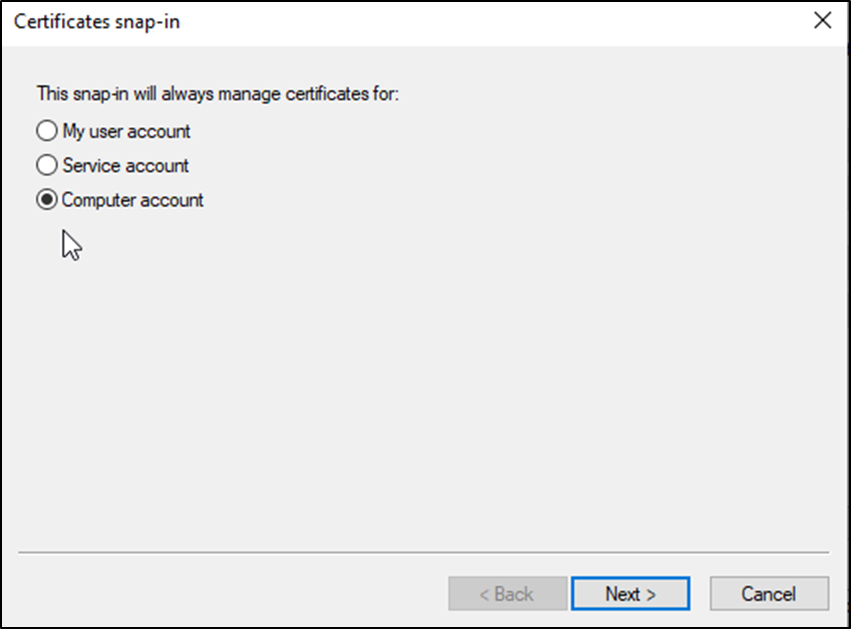Viewport: 851px width, 629px height.
Task: Click the 'My user account' text label
Action: pos(126,131)
